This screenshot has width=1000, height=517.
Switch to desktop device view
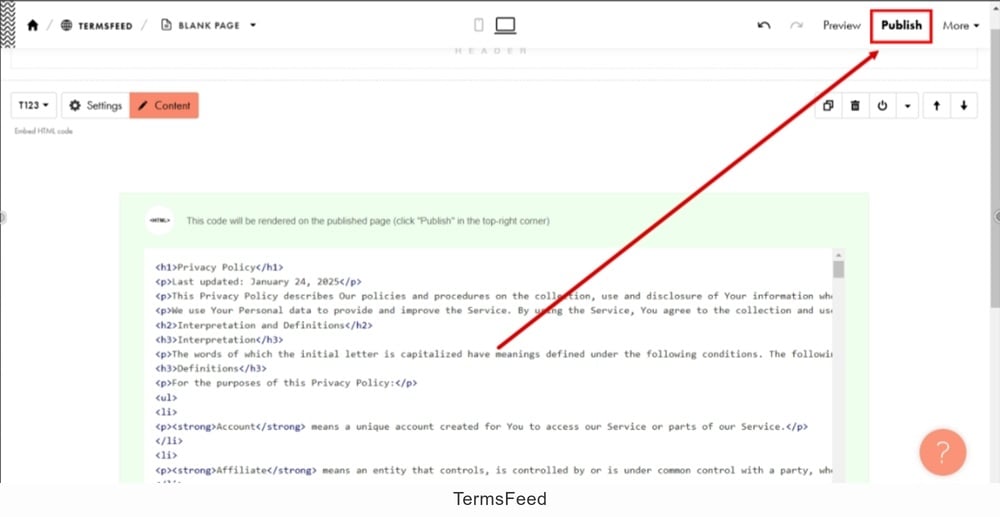505,25
